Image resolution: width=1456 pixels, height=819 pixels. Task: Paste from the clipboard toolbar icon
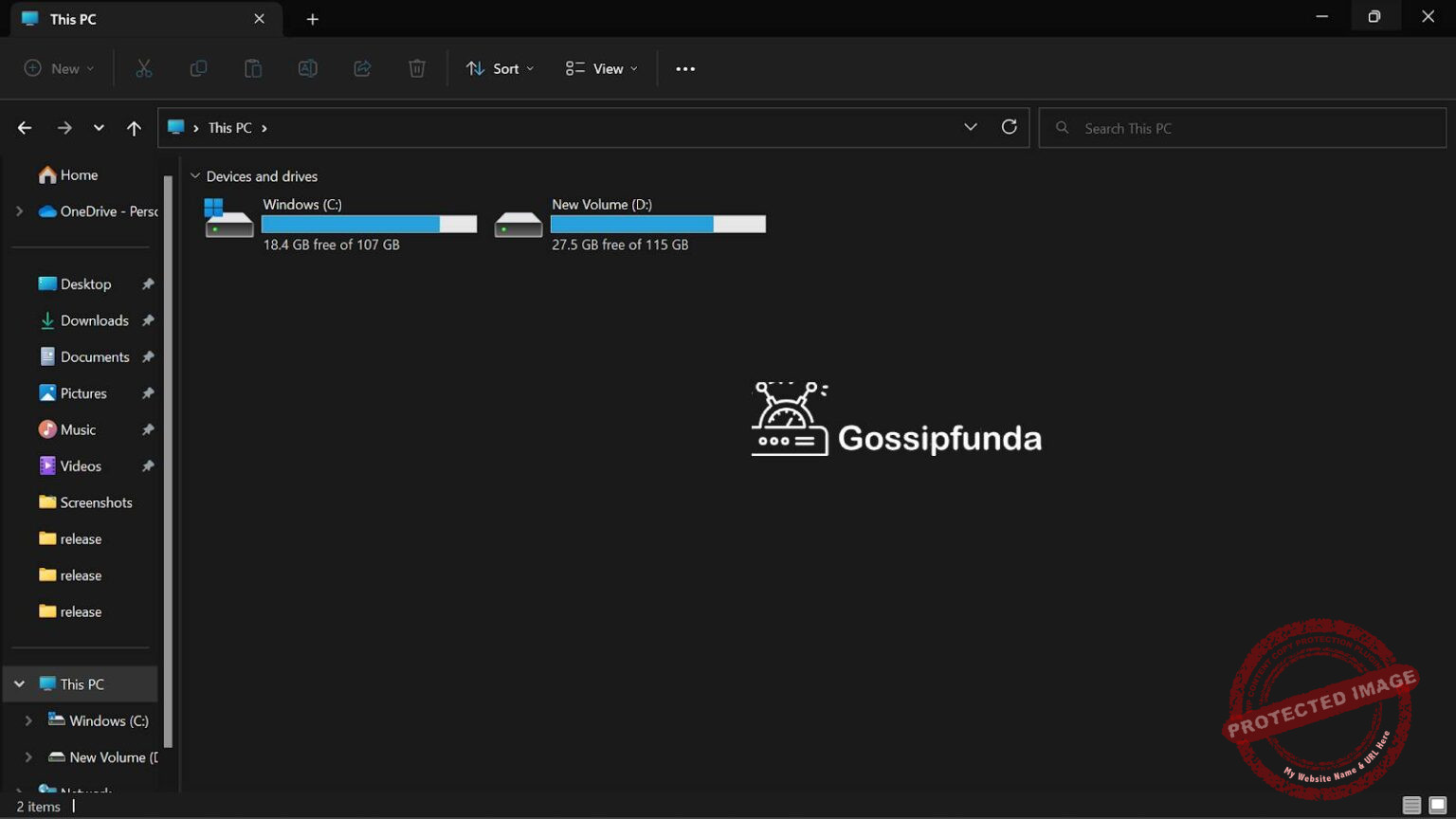252,67
